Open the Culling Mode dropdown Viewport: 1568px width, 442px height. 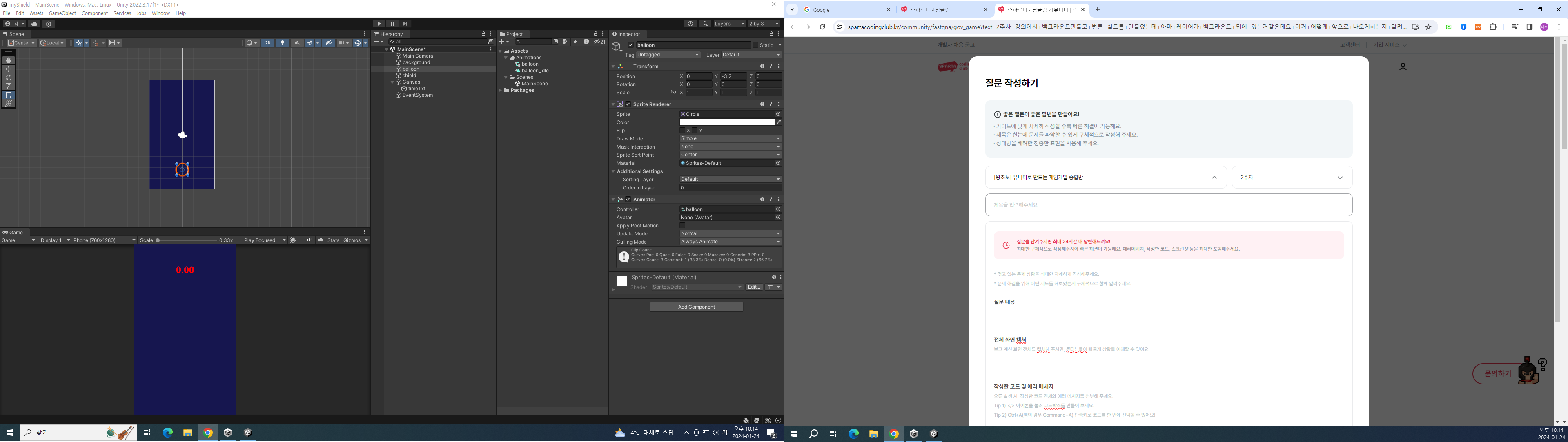731,242
